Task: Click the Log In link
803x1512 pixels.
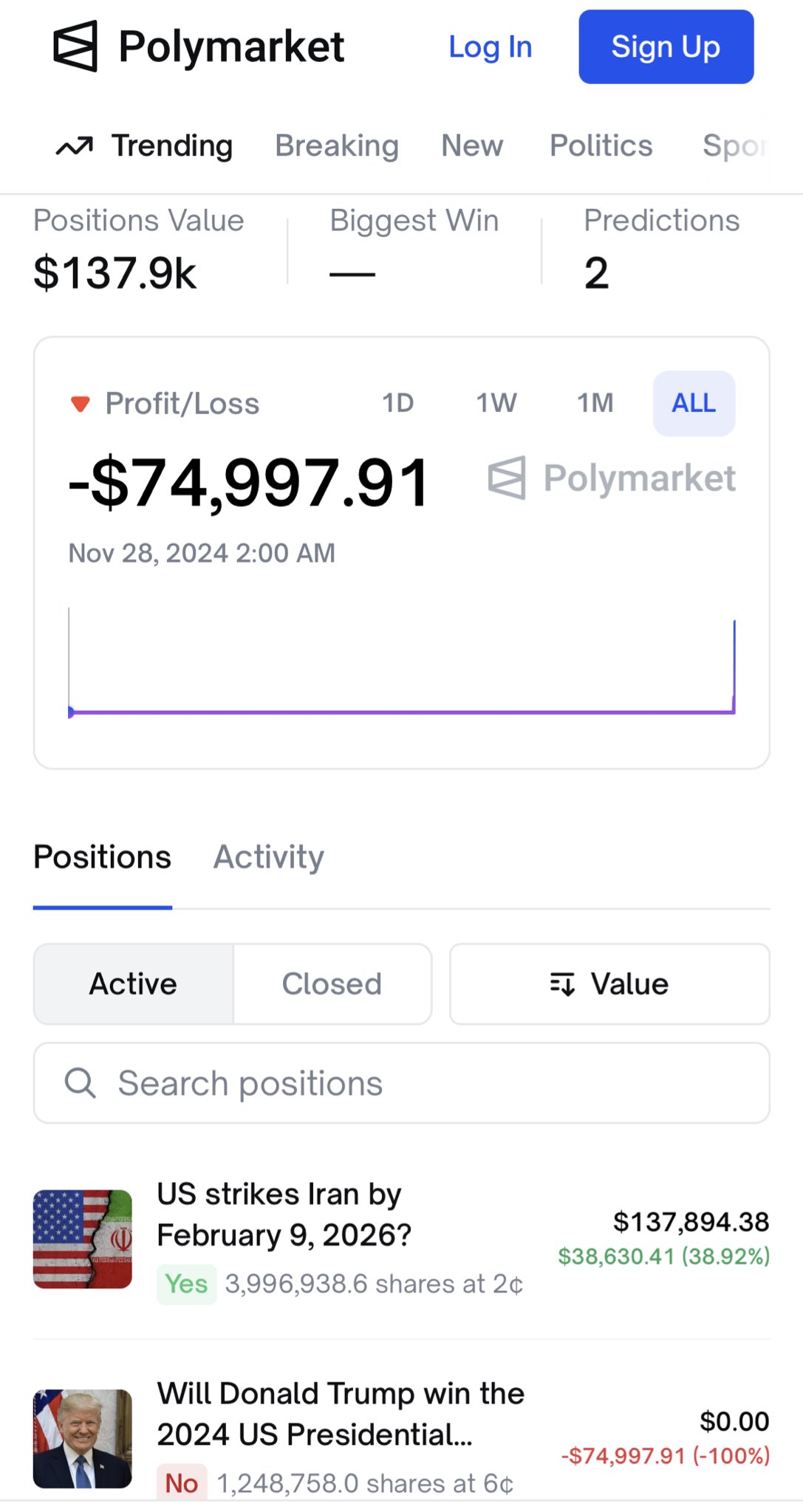Action: point(491,47)
